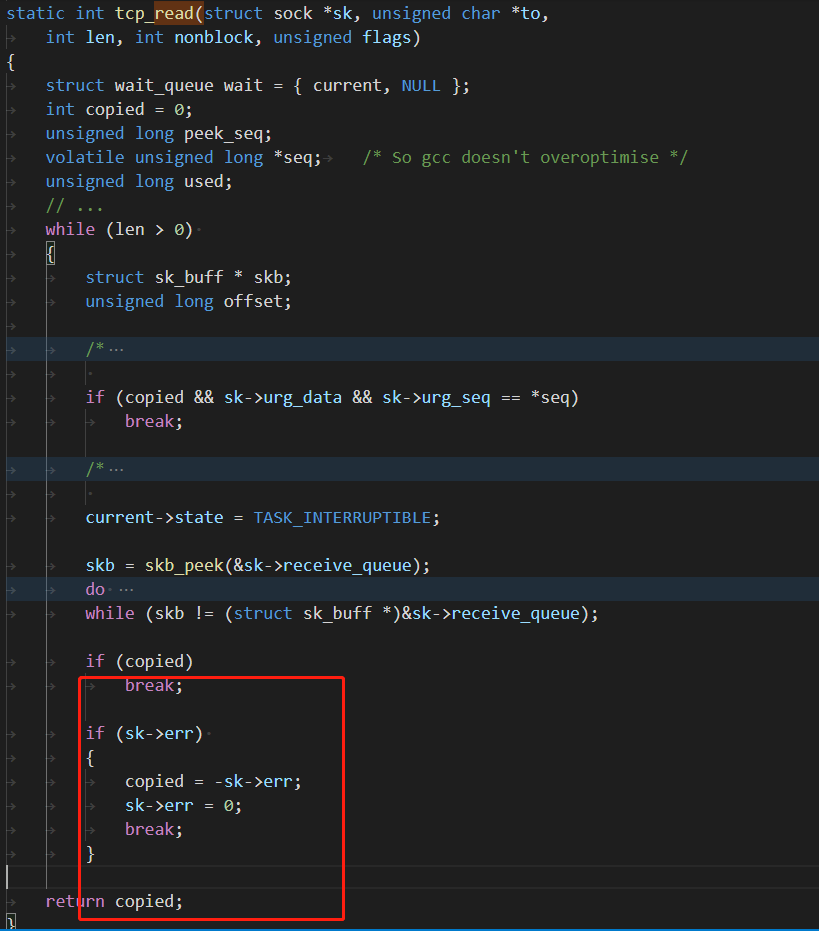Click the 'unsigned long offset;' declaration
Screen dimensions: 819x931
coord(188,301)
